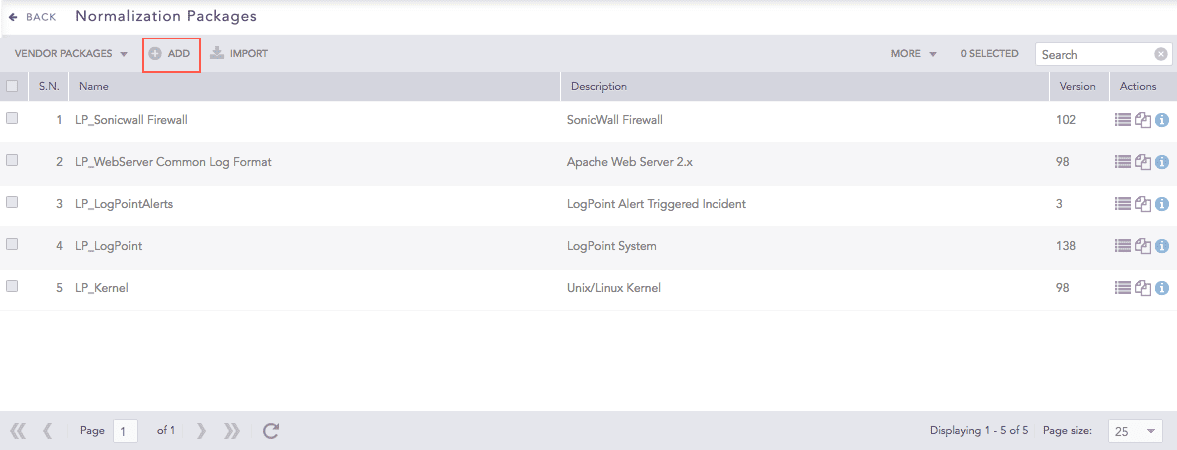The height and width of the screenshot is (450, 1177).
Task: Open signature list icon for LP_Kernel
Action: (x=1123, y=288)
